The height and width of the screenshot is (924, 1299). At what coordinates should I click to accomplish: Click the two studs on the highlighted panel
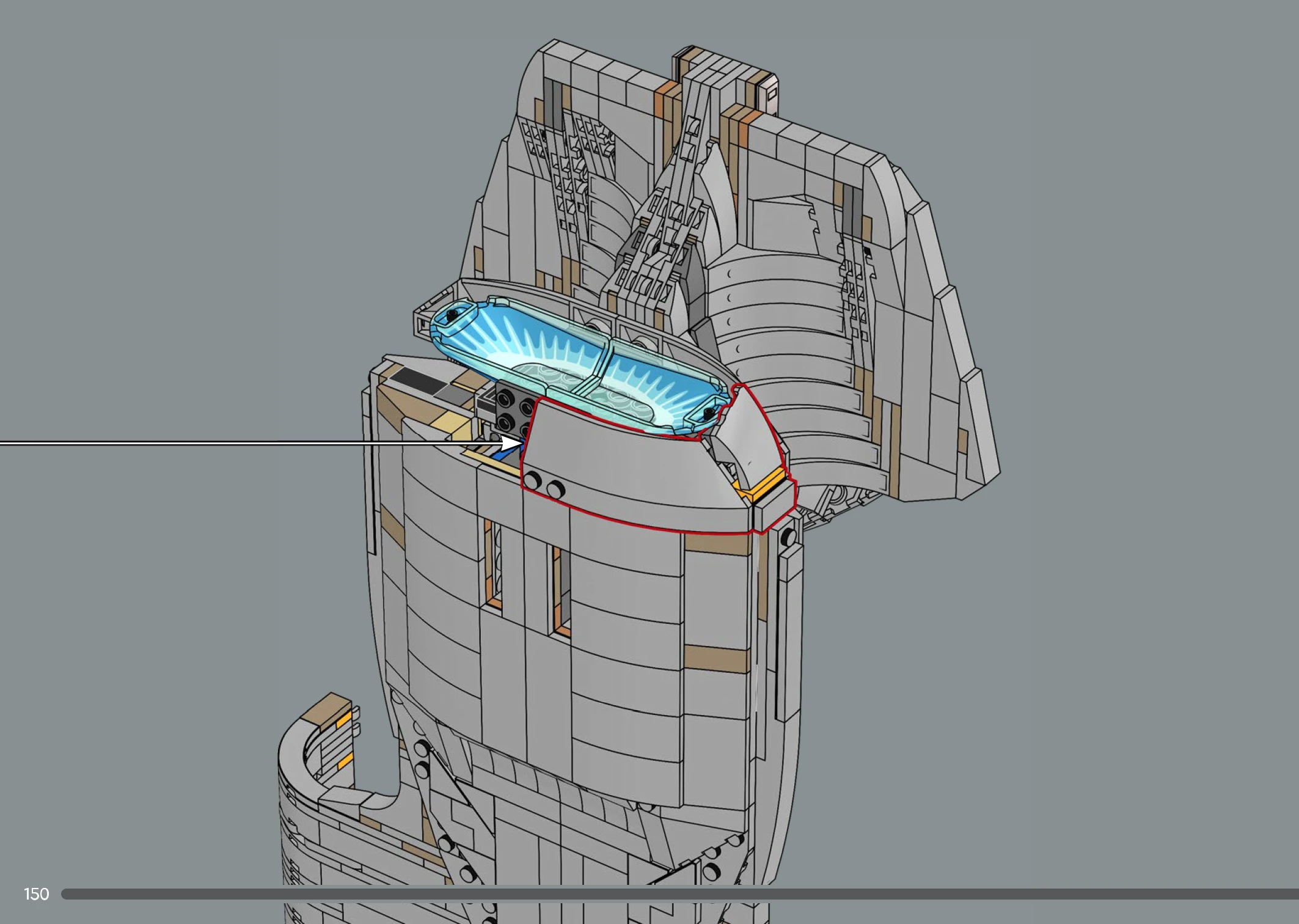point(543,485)
